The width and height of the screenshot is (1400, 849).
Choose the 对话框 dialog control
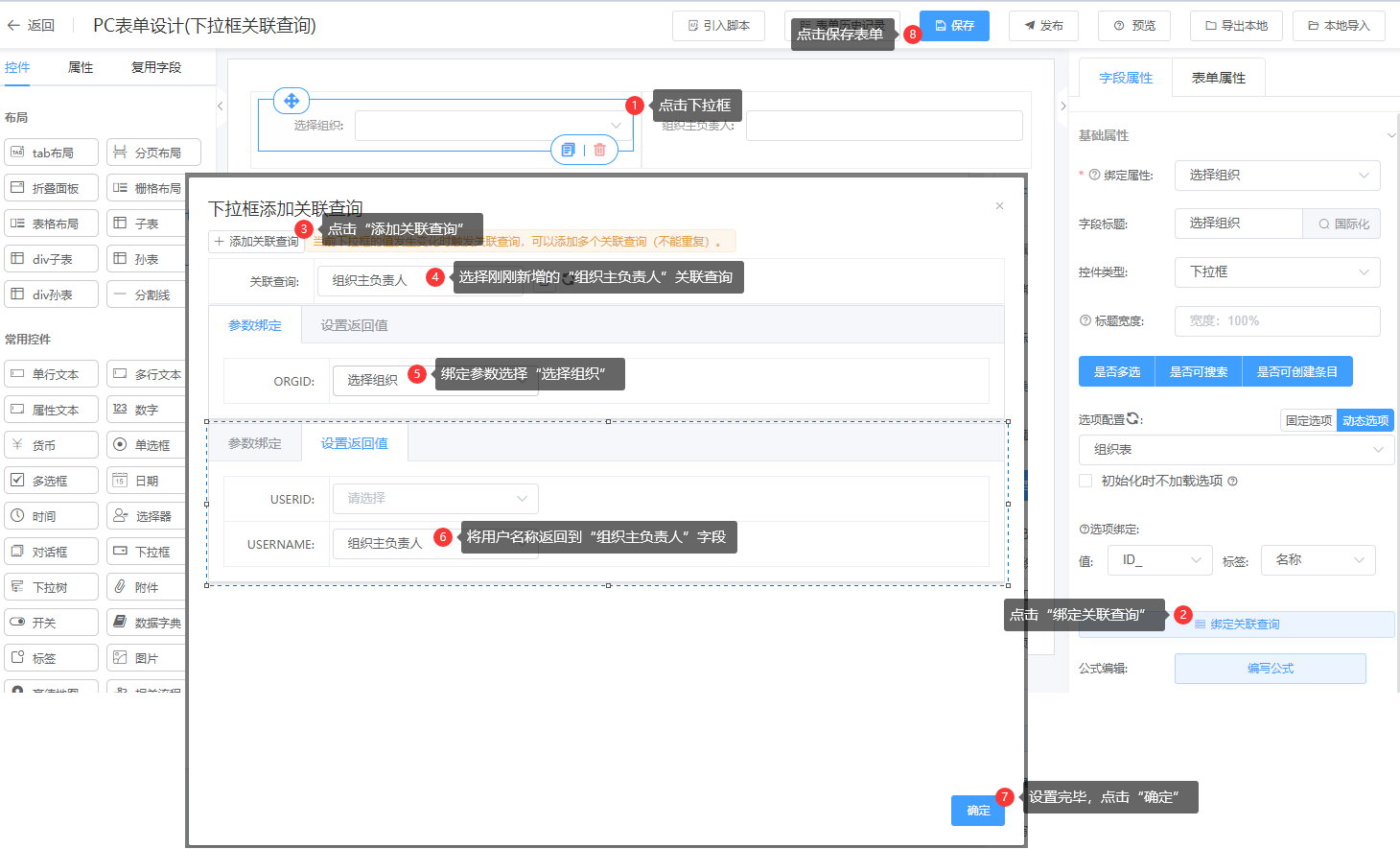point(52,552)
